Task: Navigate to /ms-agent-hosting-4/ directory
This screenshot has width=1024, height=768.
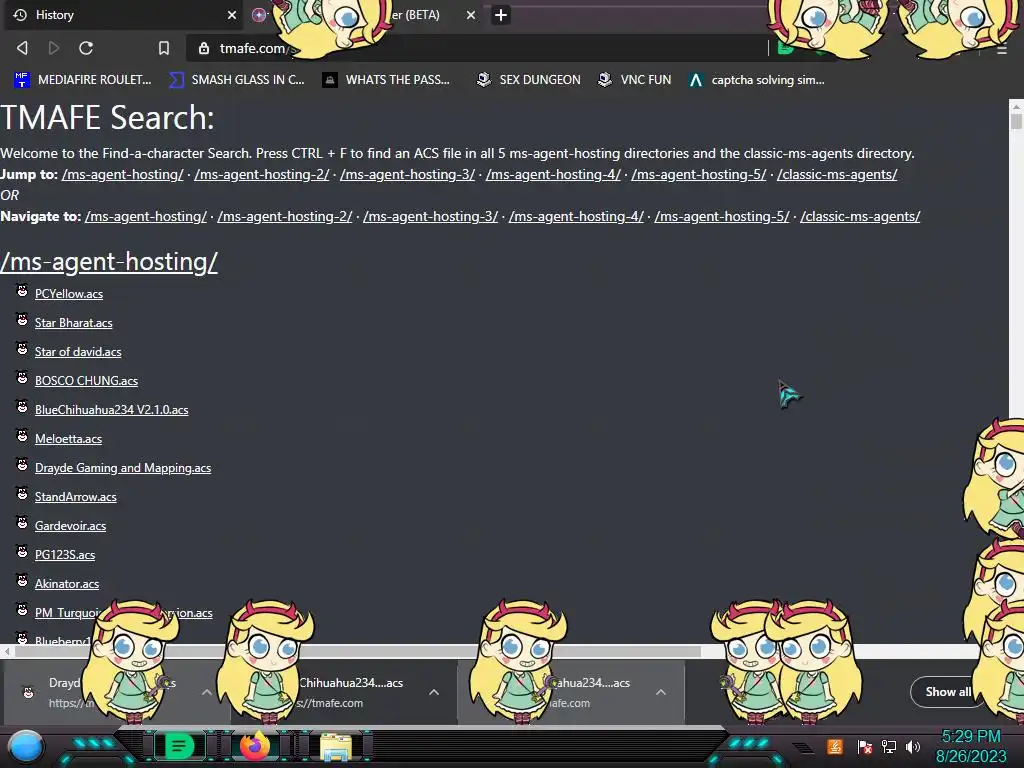Action: [576, 216]
